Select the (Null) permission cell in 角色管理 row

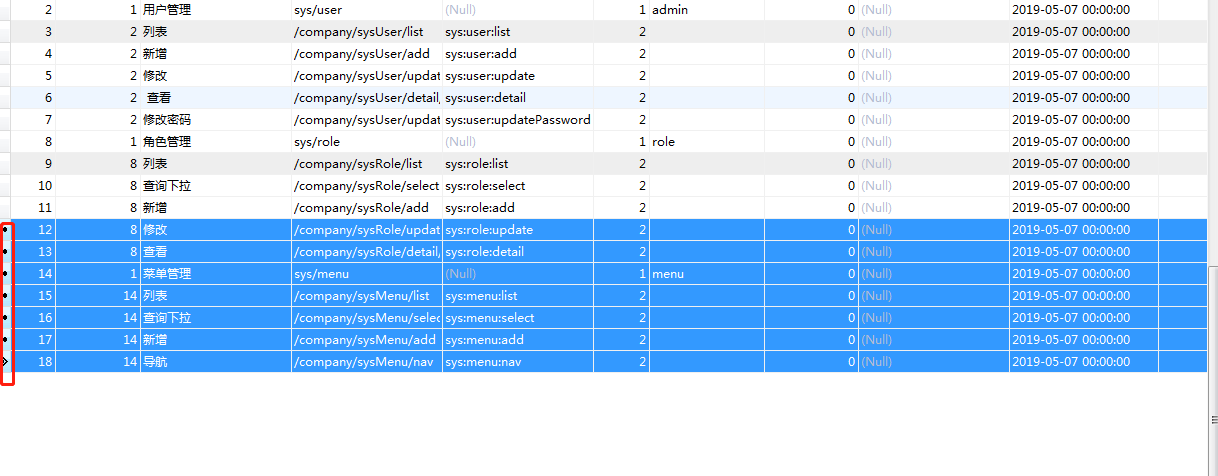[517, 142]
